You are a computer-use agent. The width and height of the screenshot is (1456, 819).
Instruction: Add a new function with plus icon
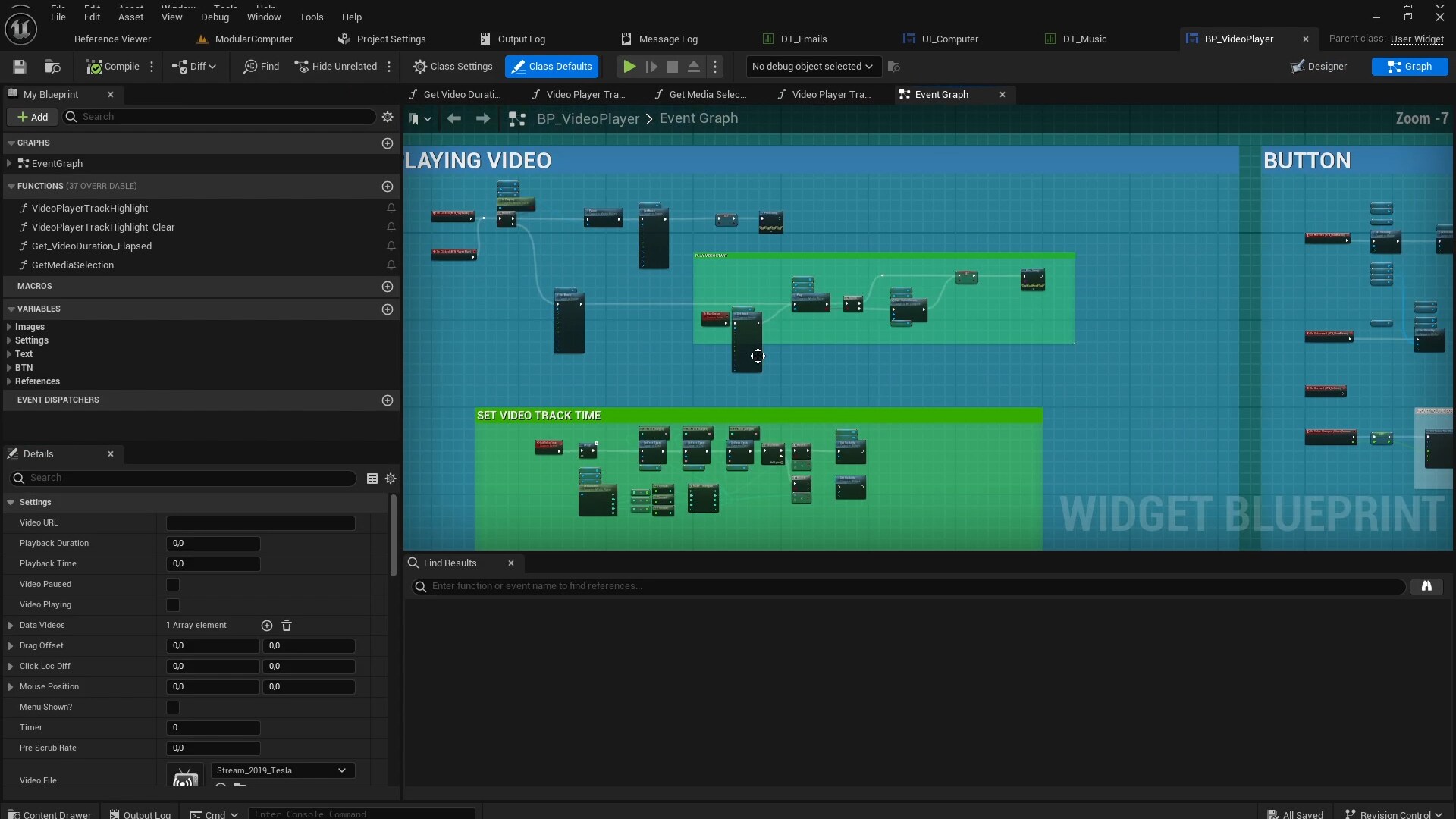tap(388, 187)
